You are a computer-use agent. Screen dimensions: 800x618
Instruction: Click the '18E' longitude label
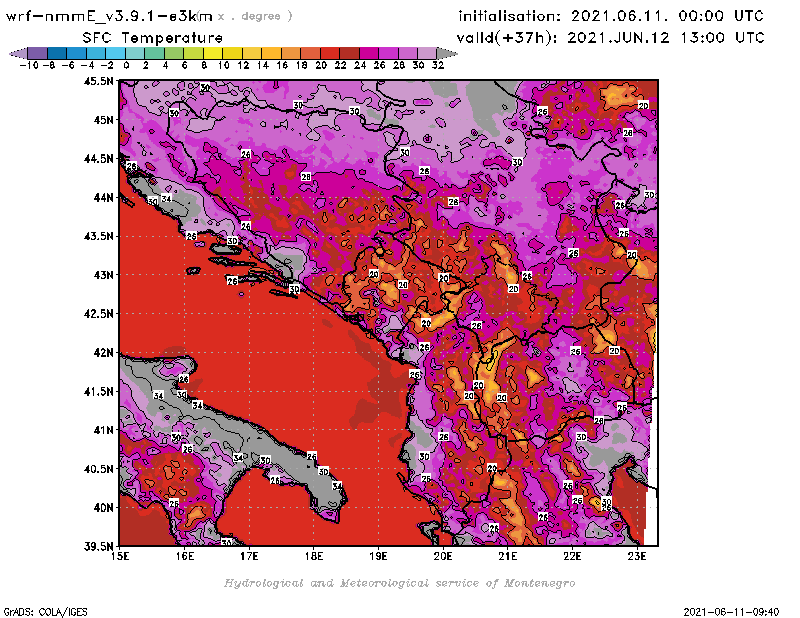[314, 556]
